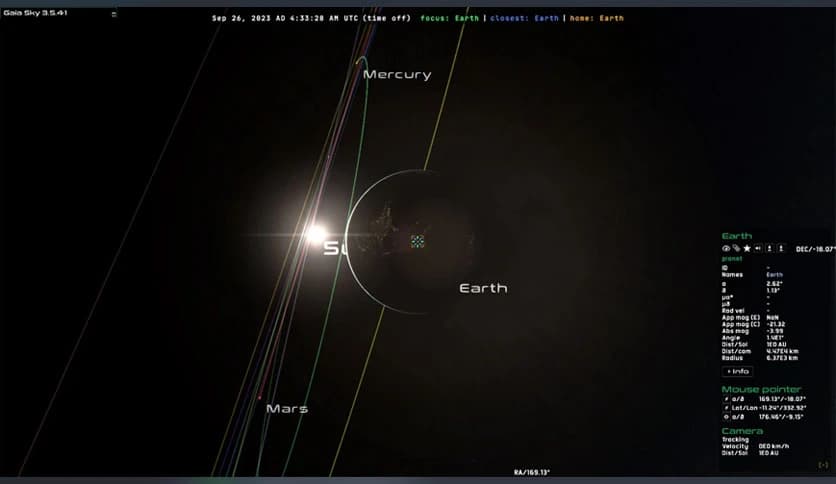836x484 pixels.
Task: Click the App mag (C) value -21.32
Action: coord(776,324)
